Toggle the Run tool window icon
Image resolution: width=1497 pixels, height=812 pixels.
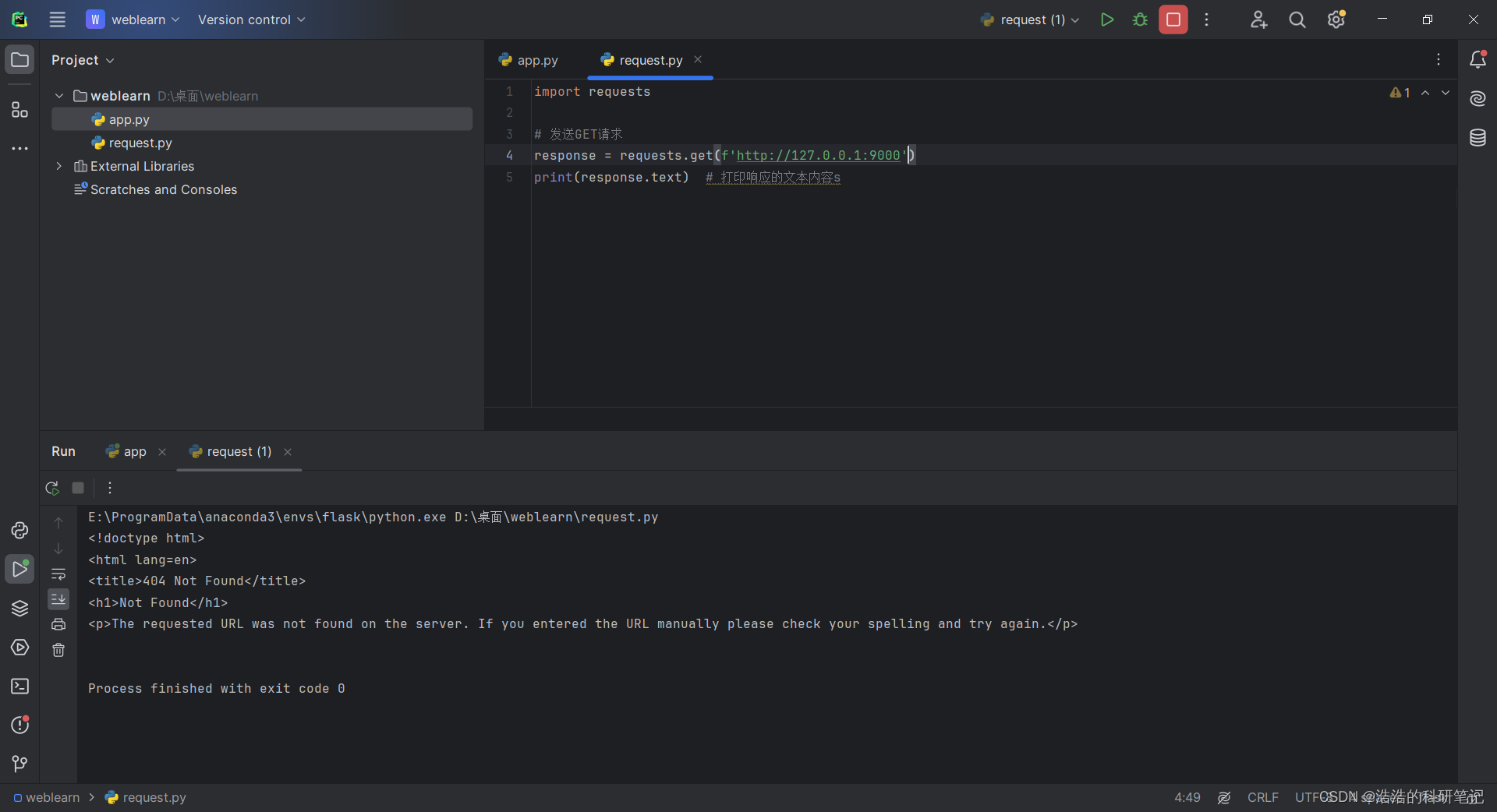pyautogui.click(x=19, y=570)
